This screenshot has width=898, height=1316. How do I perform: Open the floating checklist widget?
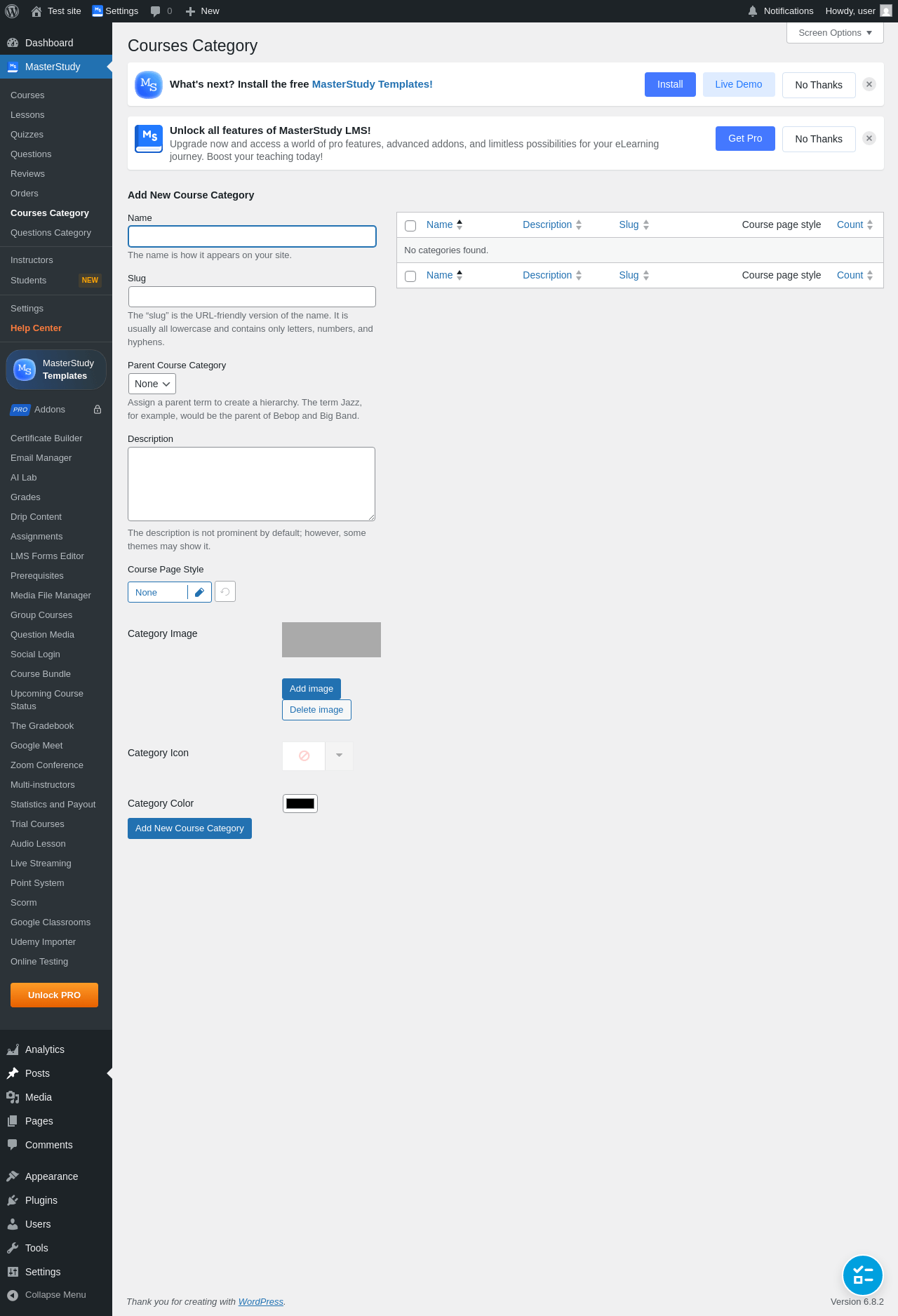[863, 1275]
